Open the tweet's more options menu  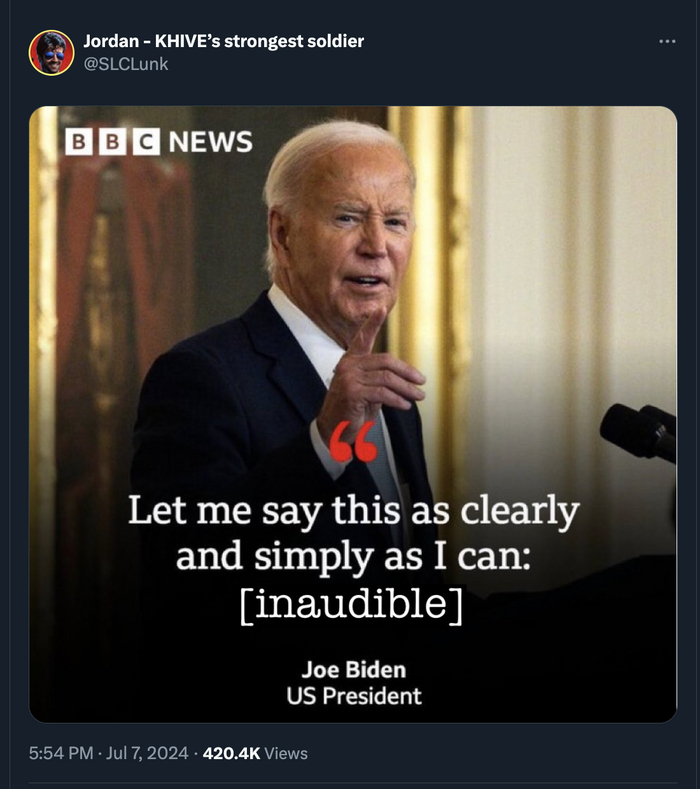click(x=667, y=42)
